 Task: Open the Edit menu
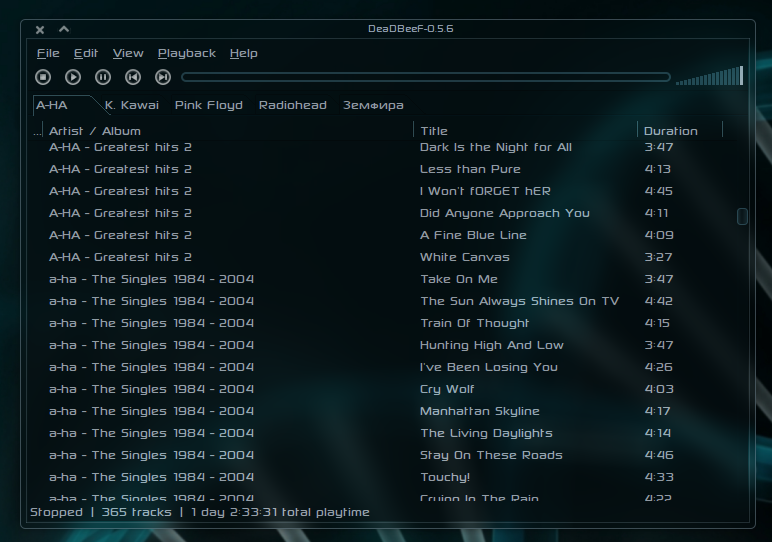coord(86,53)
